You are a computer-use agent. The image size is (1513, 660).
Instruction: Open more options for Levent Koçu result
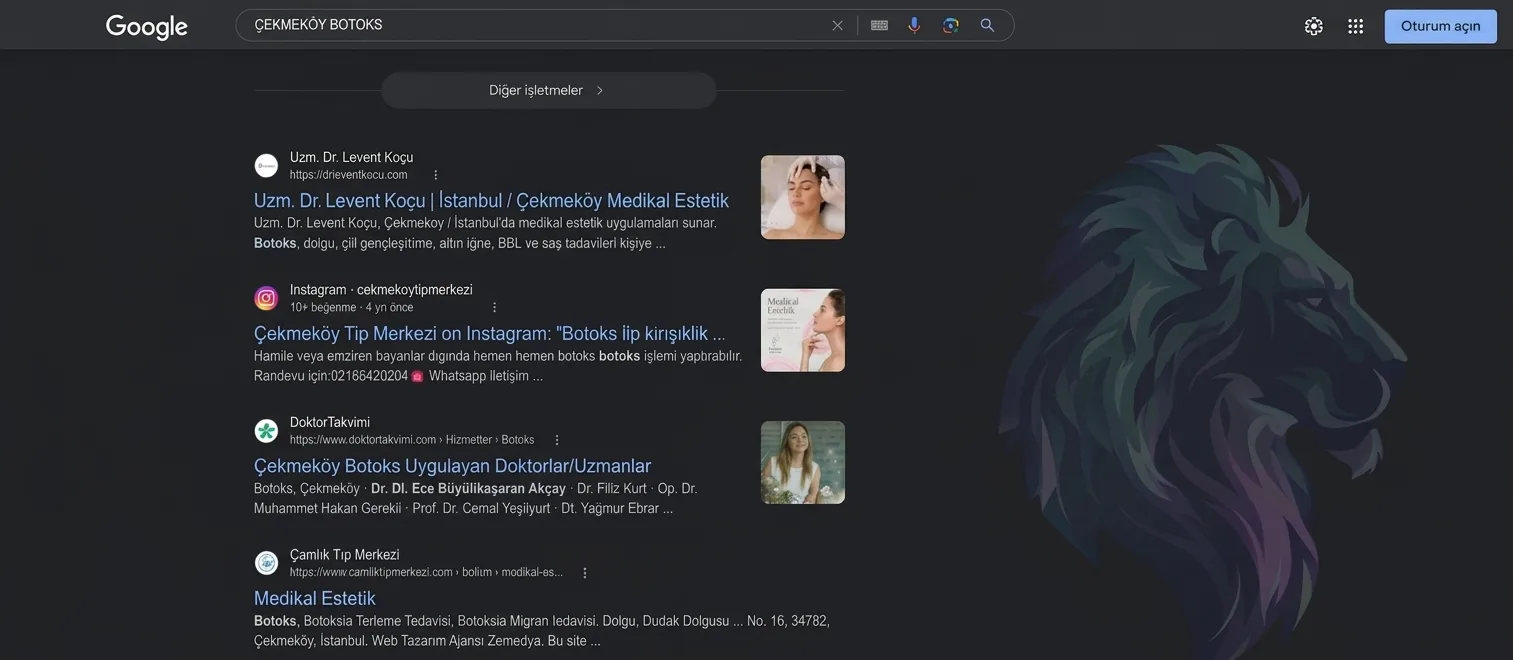tap(435, 175)
